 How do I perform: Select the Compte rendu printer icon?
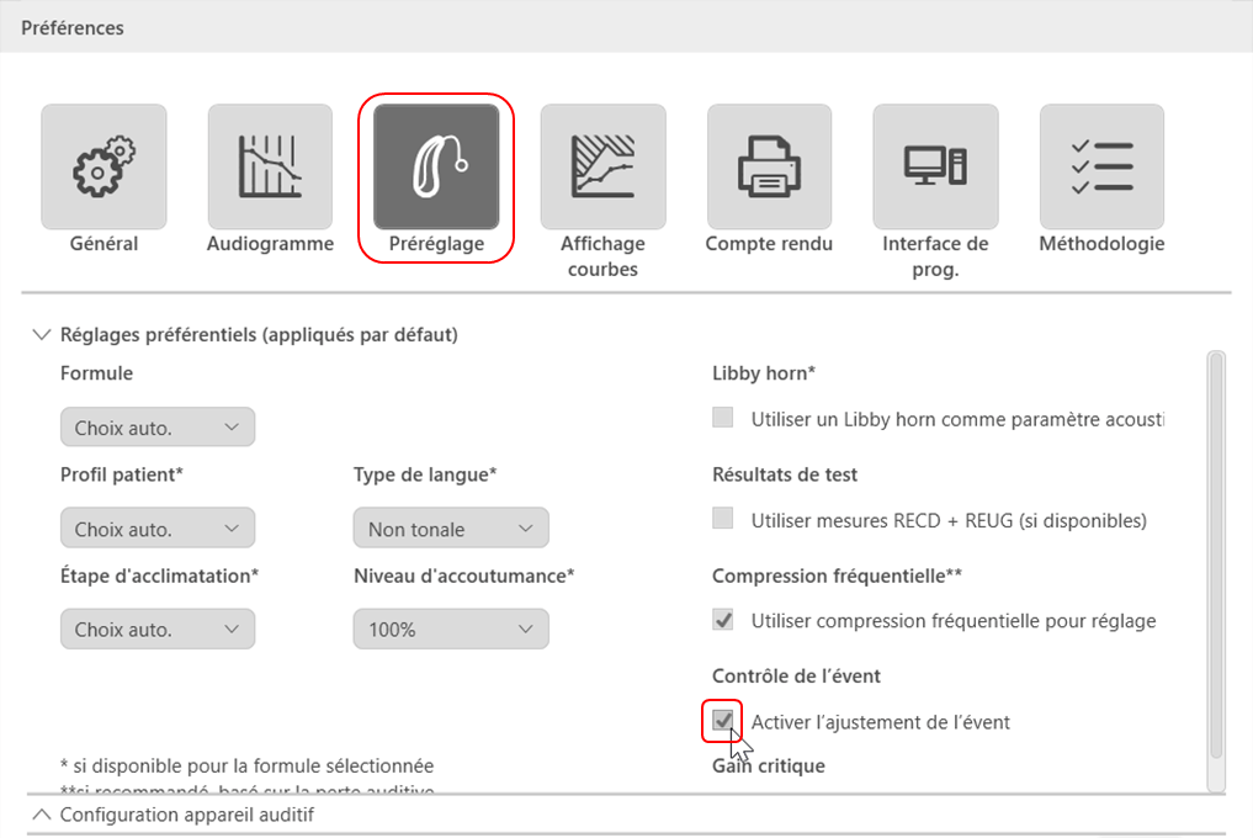(x=768, y=165)
